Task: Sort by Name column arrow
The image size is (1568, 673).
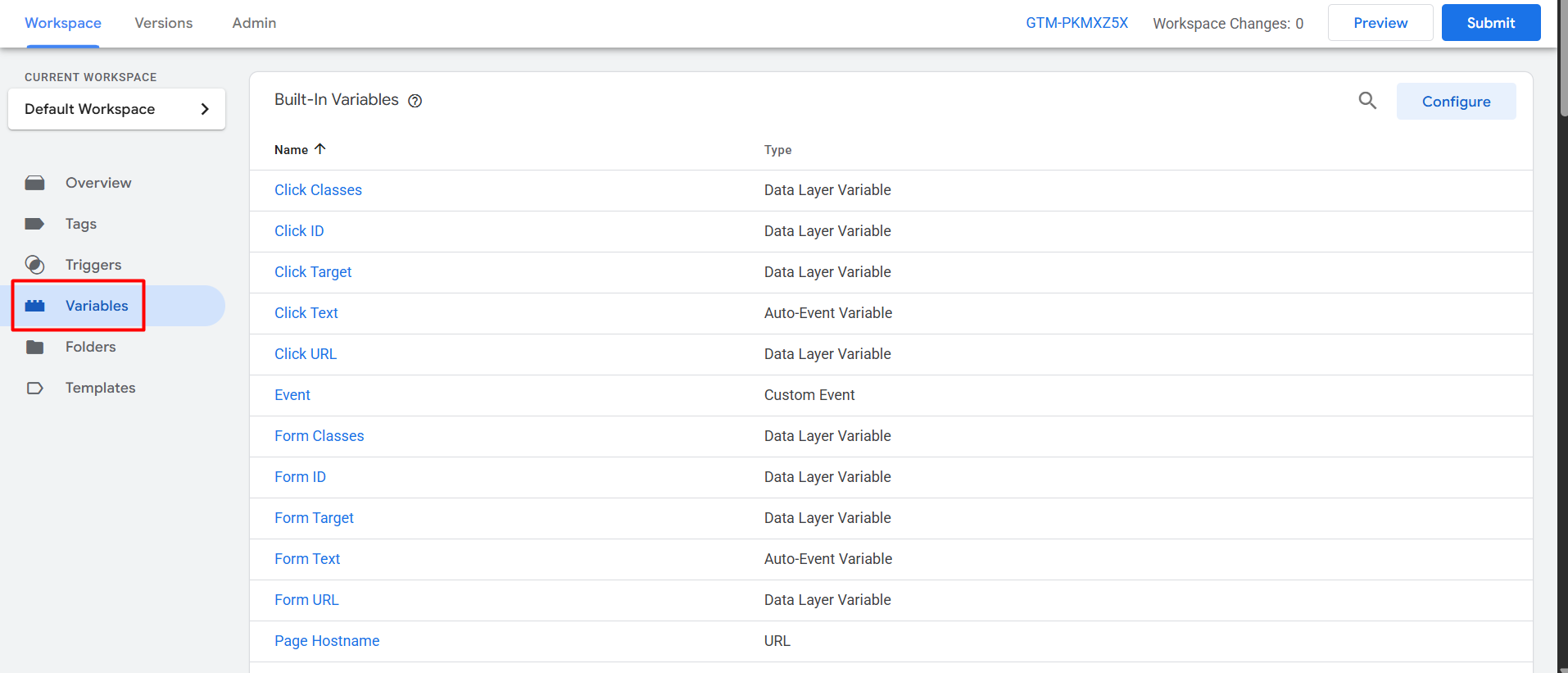Action: pyautogui.click(x=320, y=149)
